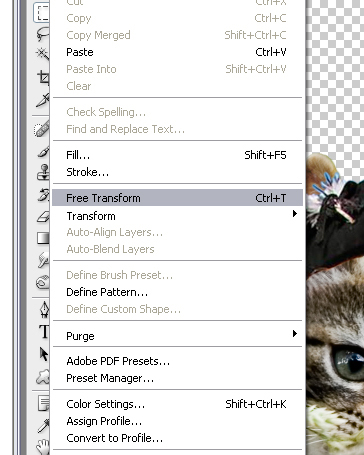Select the Rectangular Marquee tool
The width and height of the screenshot is (364, 455).
pyautogui.click(x=42, y=13)
